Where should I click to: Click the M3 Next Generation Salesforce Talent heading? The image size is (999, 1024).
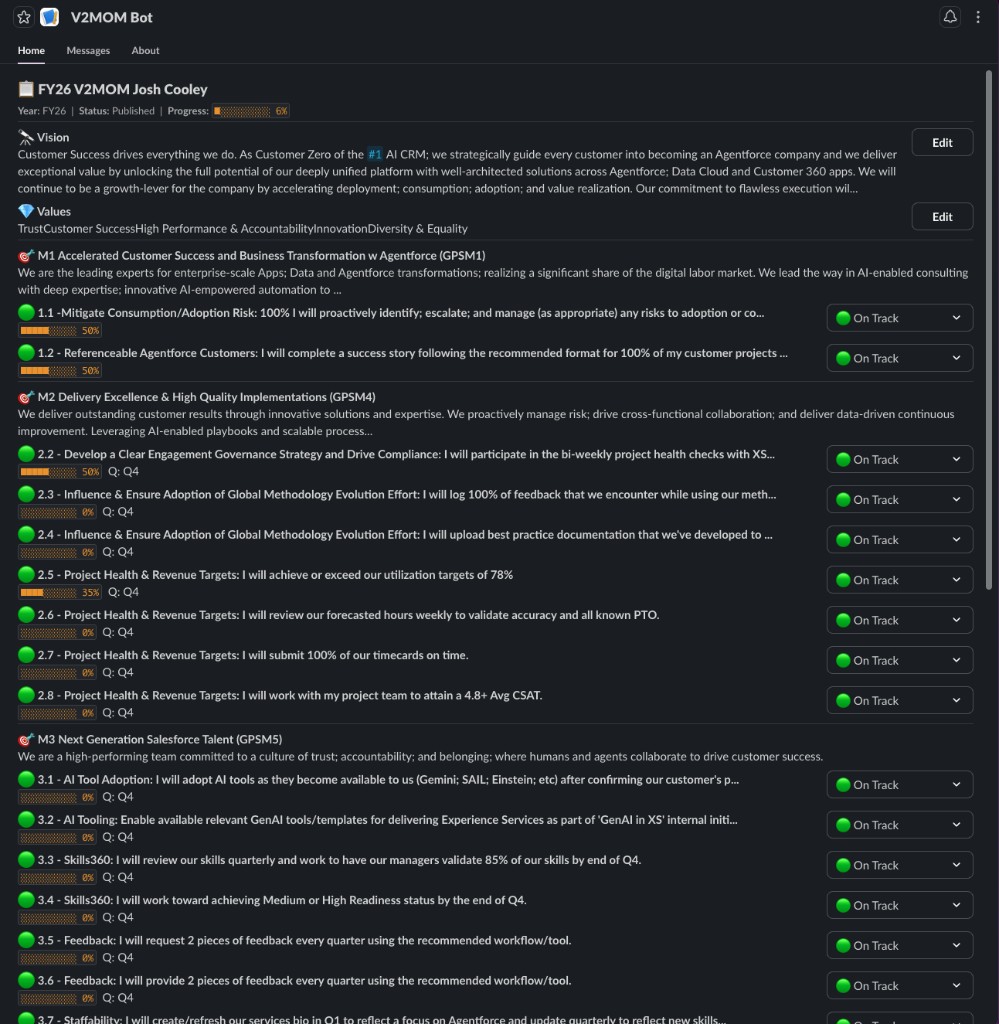pyautogui.click(x=160, y=739)
